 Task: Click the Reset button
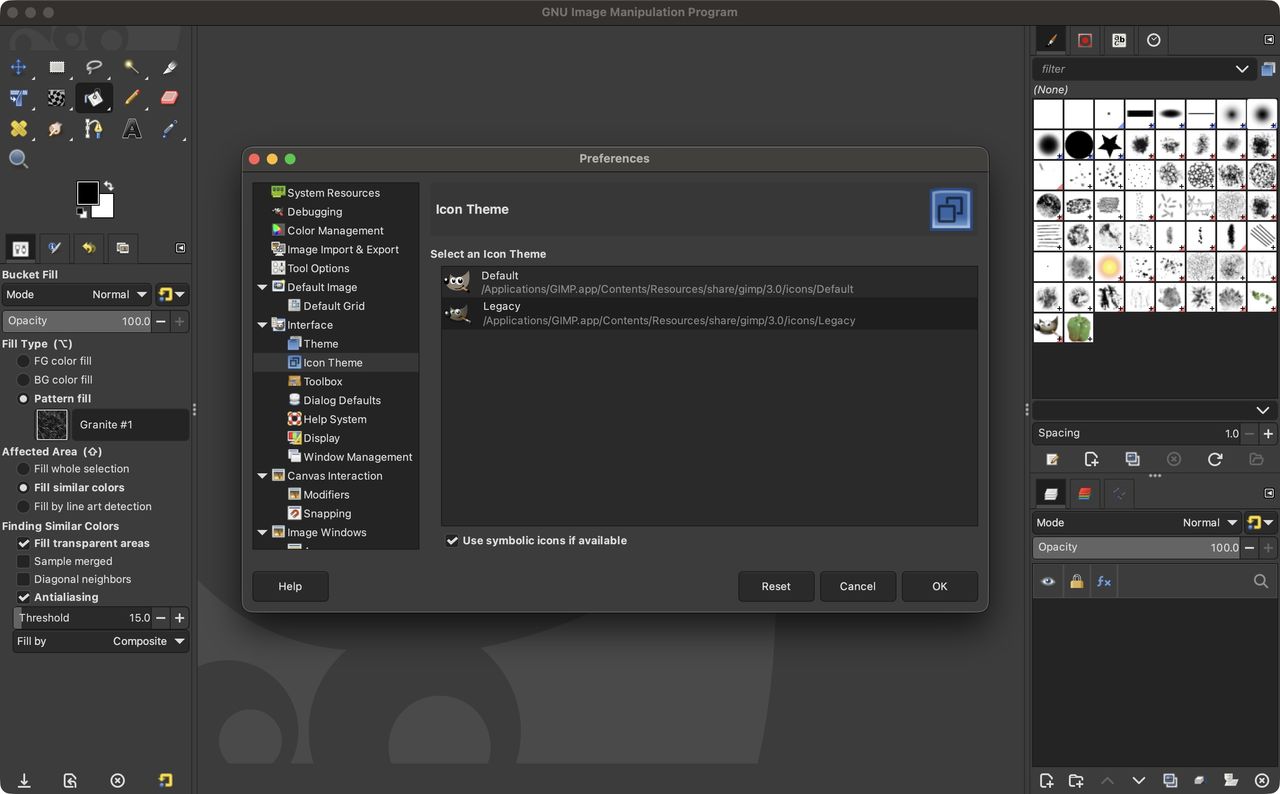(x=776, y=586)
